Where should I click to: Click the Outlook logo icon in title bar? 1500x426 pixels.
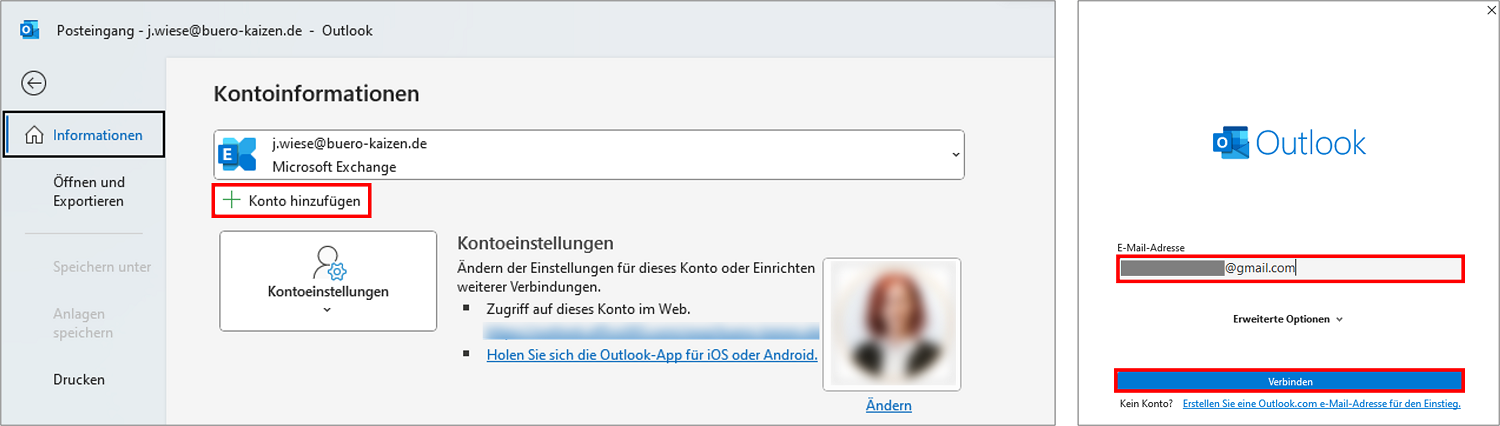click(30, 30)
